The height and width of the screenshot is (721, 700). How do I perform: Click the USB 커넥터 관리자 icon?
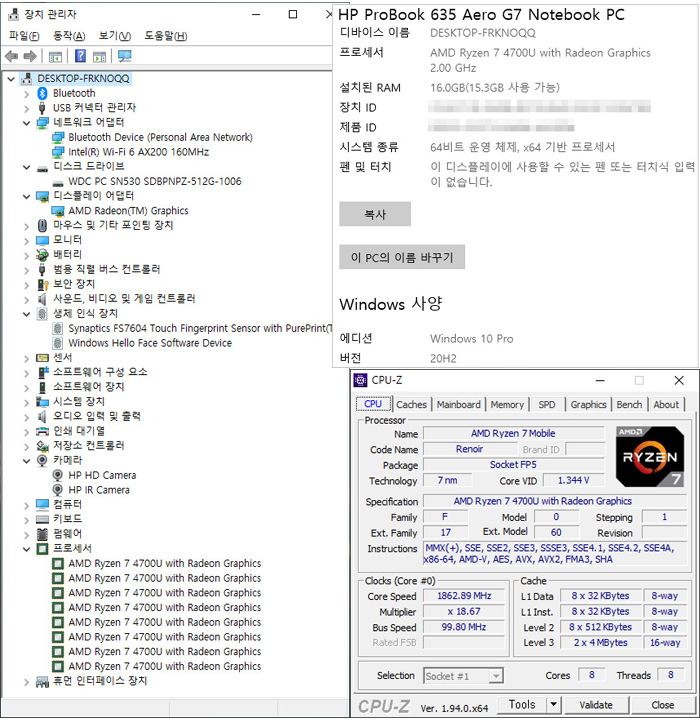pos(42,108)
